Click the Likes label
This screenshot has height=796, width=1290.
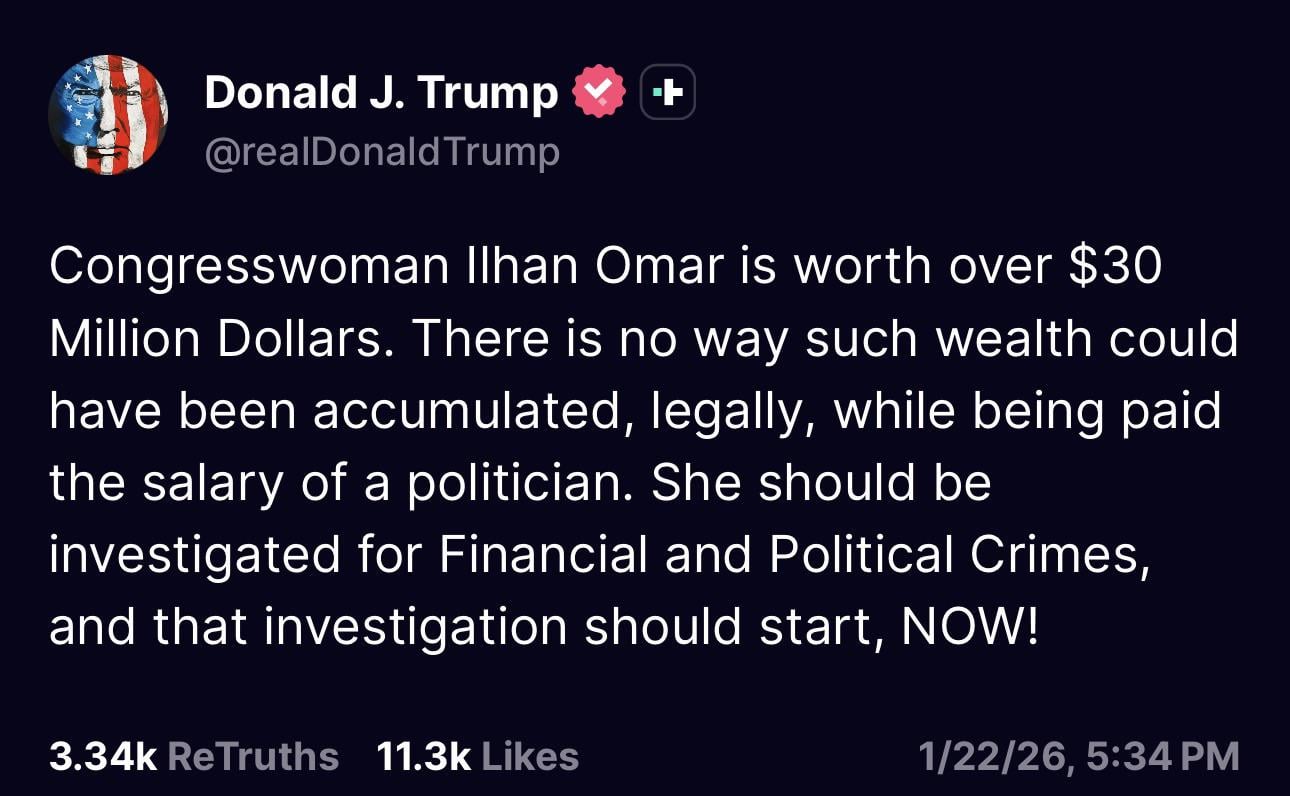(x=530, y=756)
